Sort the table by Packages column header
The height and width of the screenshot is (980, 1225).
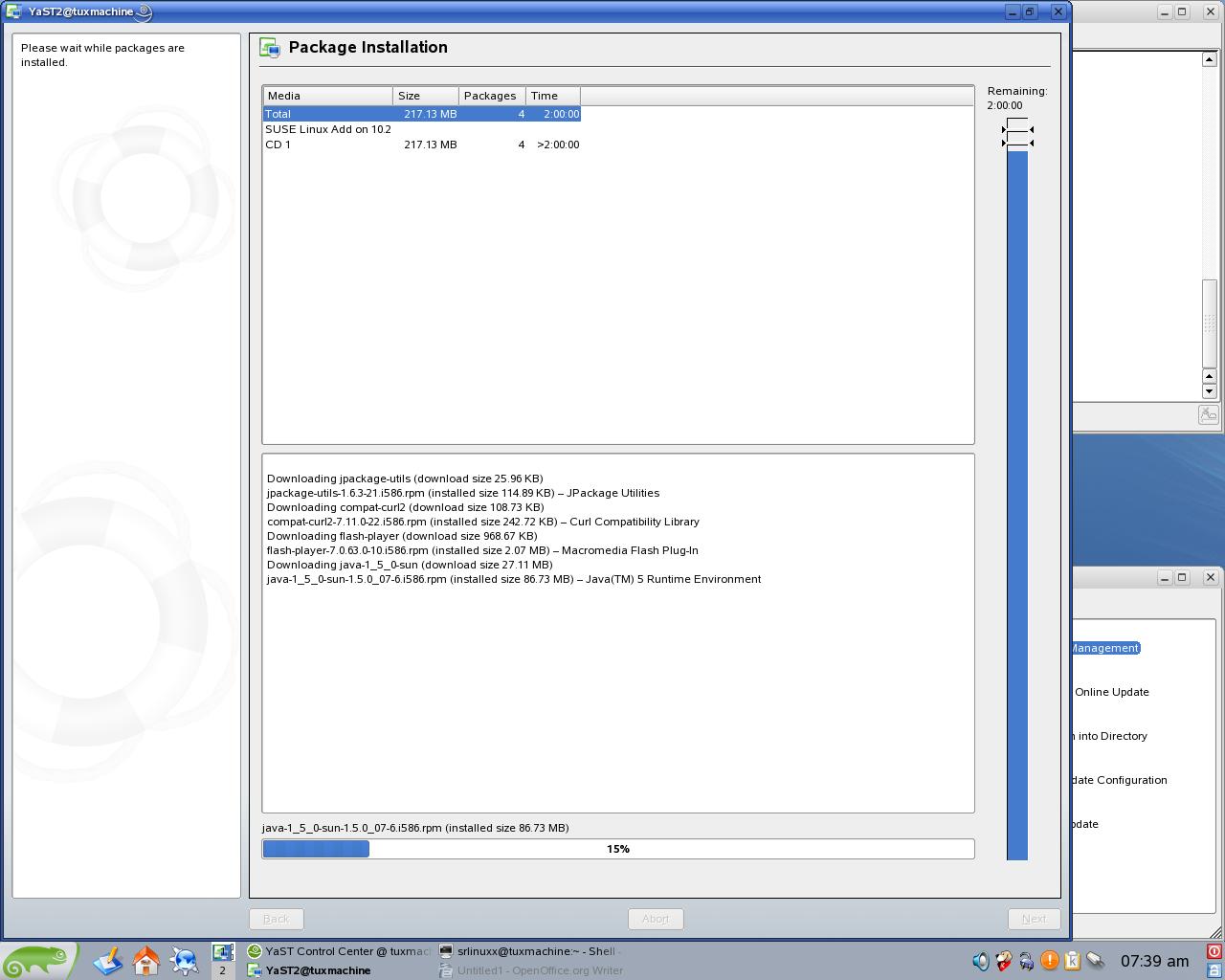(x=492, y=96)
